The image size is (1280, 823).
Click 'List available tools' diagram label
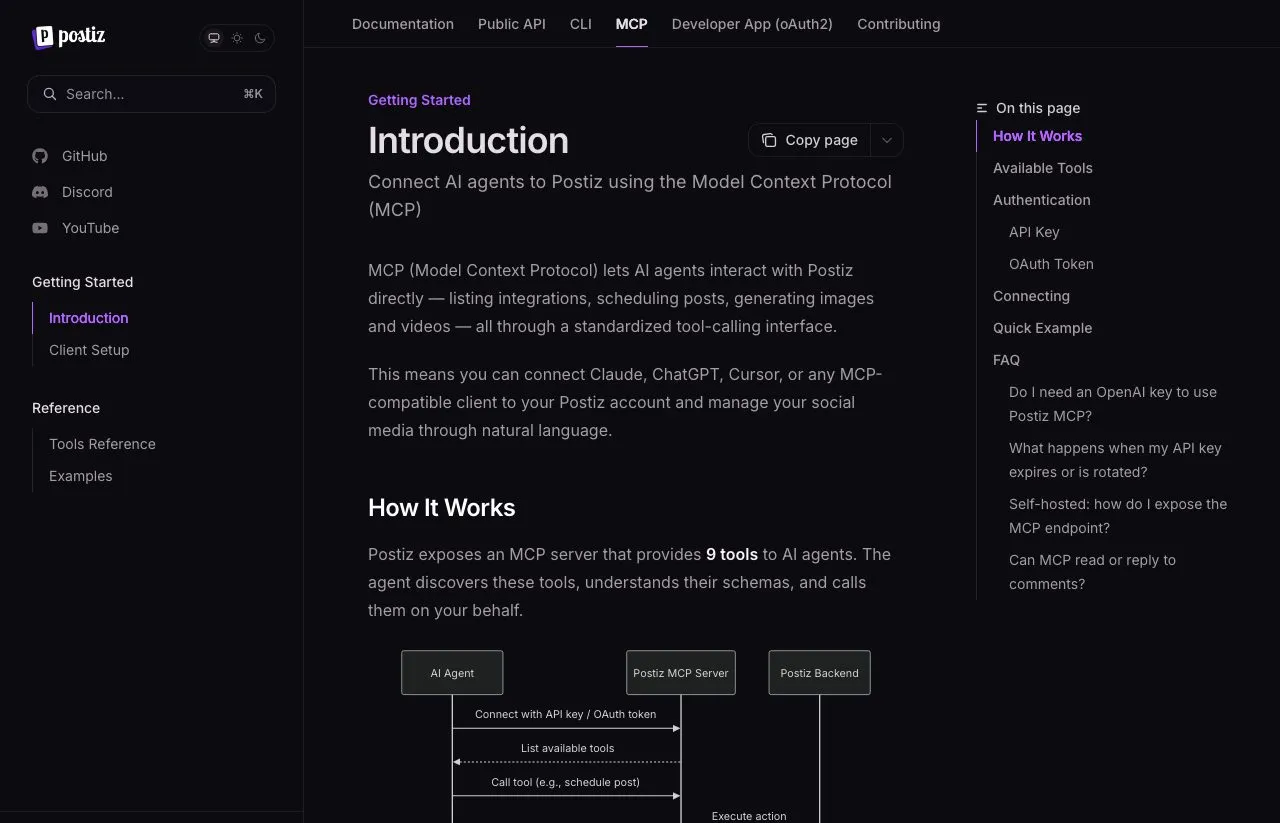click(567, 748)
